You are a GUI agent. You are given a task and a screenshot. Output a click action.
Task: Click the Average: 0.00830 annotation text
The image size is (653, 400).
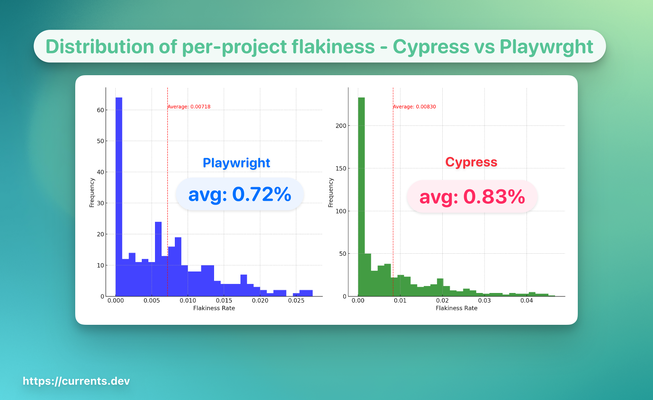[415, 106]
